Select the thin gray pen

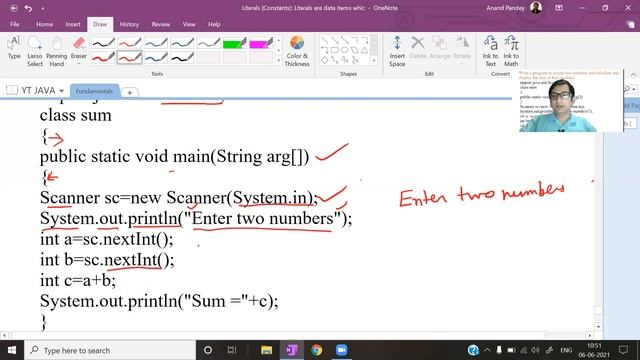point(208,42)
